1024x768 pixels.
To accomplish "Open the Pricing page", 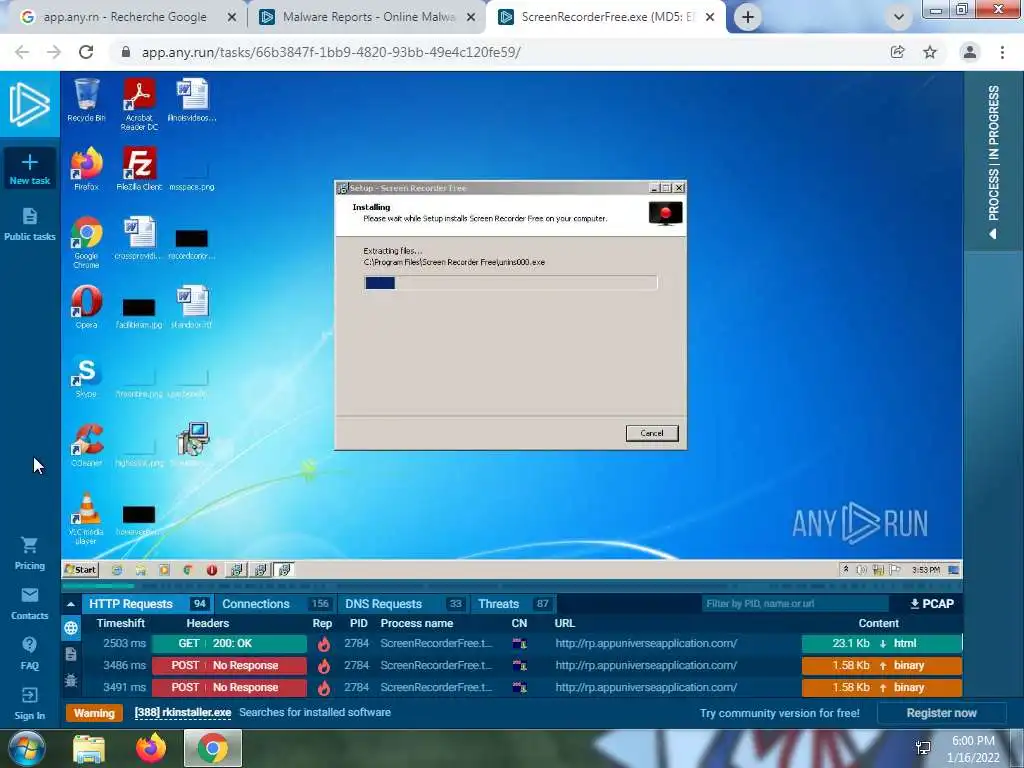I will click(29, 553).
